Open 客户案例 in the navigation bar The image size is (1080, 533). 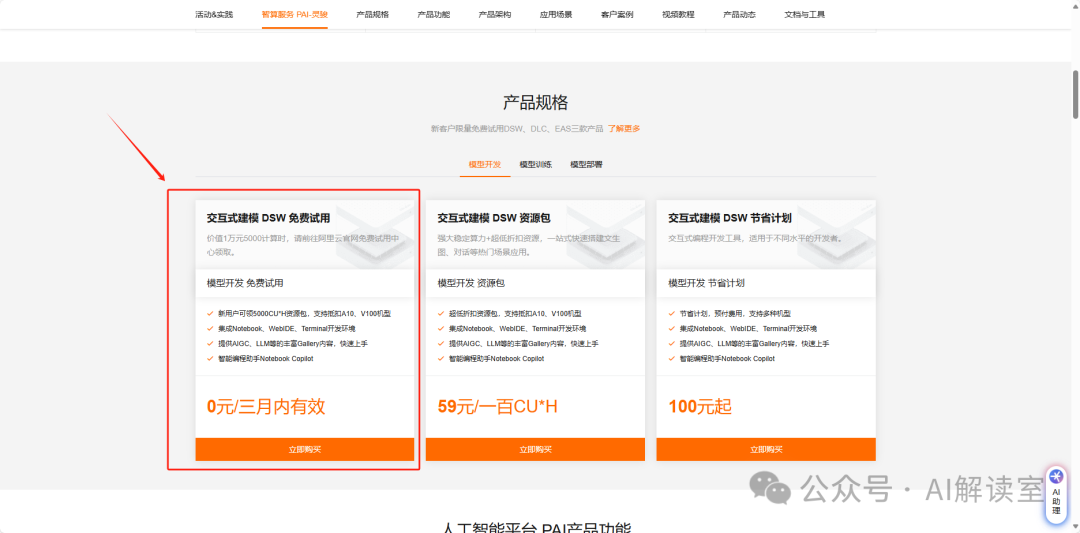617,14
